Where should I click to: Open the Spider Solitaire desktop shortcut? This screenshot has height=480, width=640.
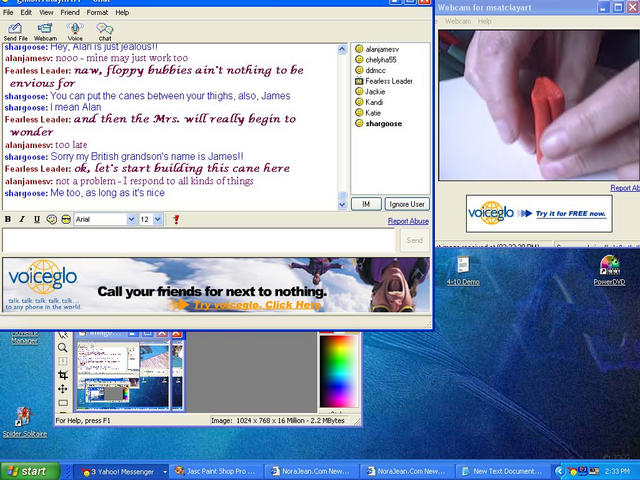pyautogui.click(x=24, y=422)
